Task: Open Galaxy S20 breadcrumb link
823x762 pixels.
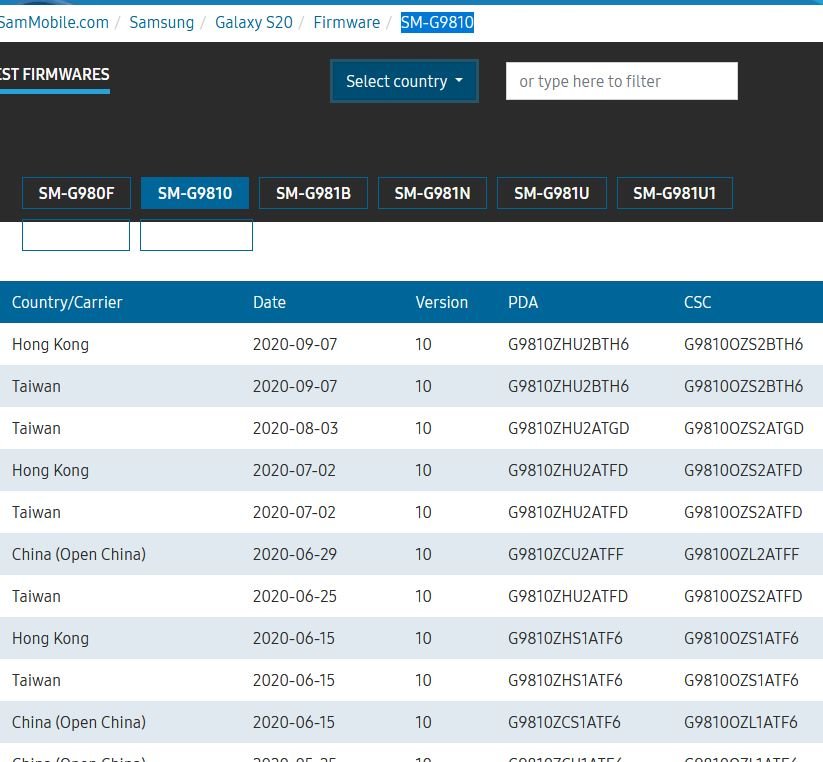Action: tap(254, 23)
